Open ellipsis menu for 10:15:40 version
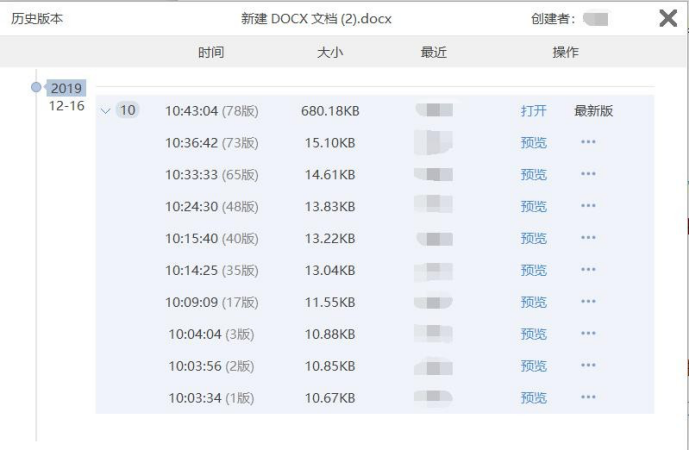 tap(588, 239)
